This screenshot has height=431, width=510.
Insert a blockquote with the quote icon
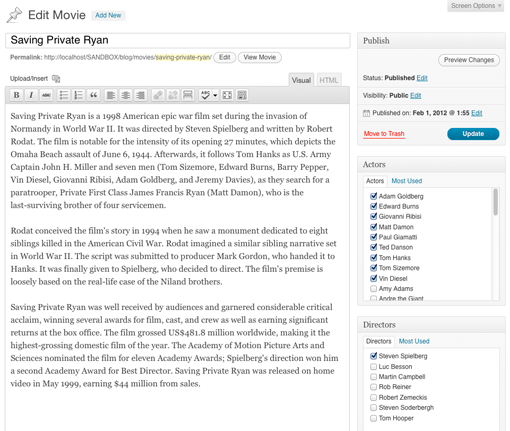click(x=94, y=95)
